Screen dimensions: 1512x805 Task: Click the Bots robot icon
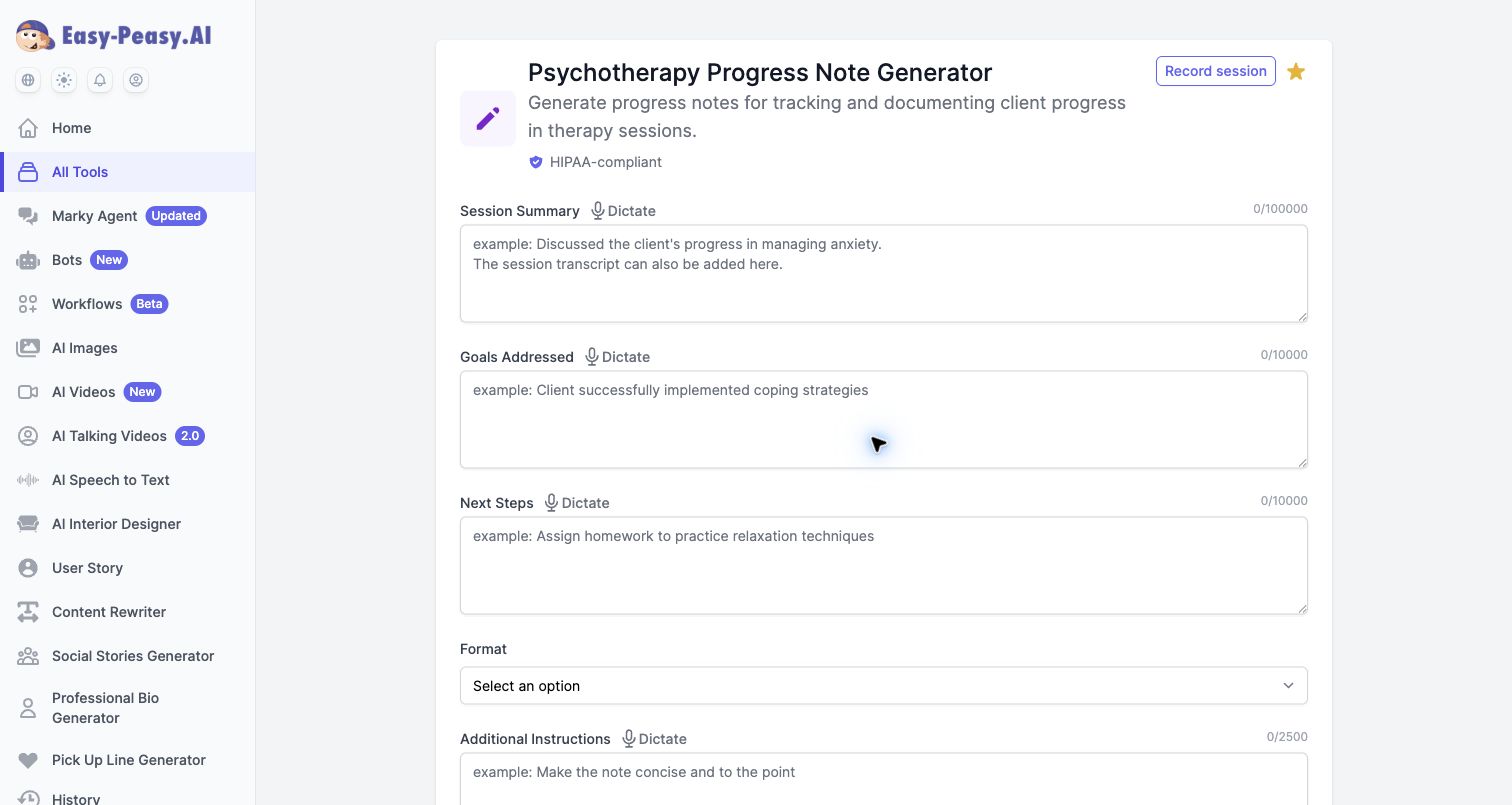pos(28,260)
